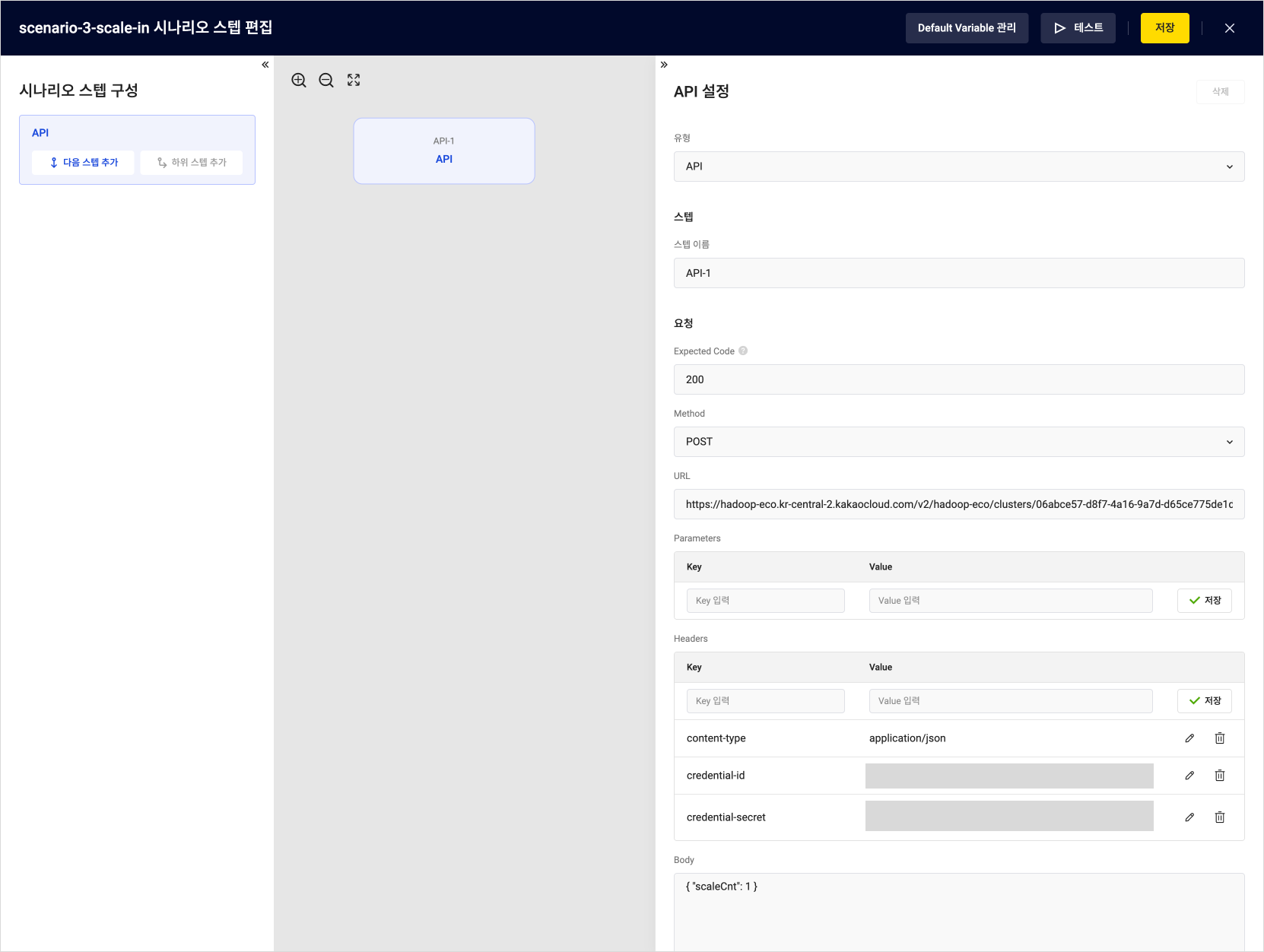The width and height of the screenshot is (1264, 952).
Task: Click the masked credential-id value
Action: point(1009,776)
